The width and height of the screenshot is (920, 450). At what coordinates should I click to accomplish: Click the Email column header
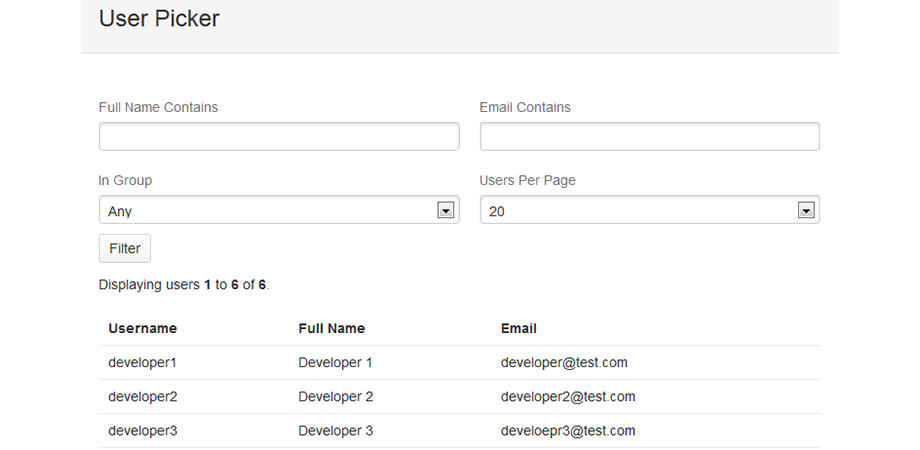(519, 328)
